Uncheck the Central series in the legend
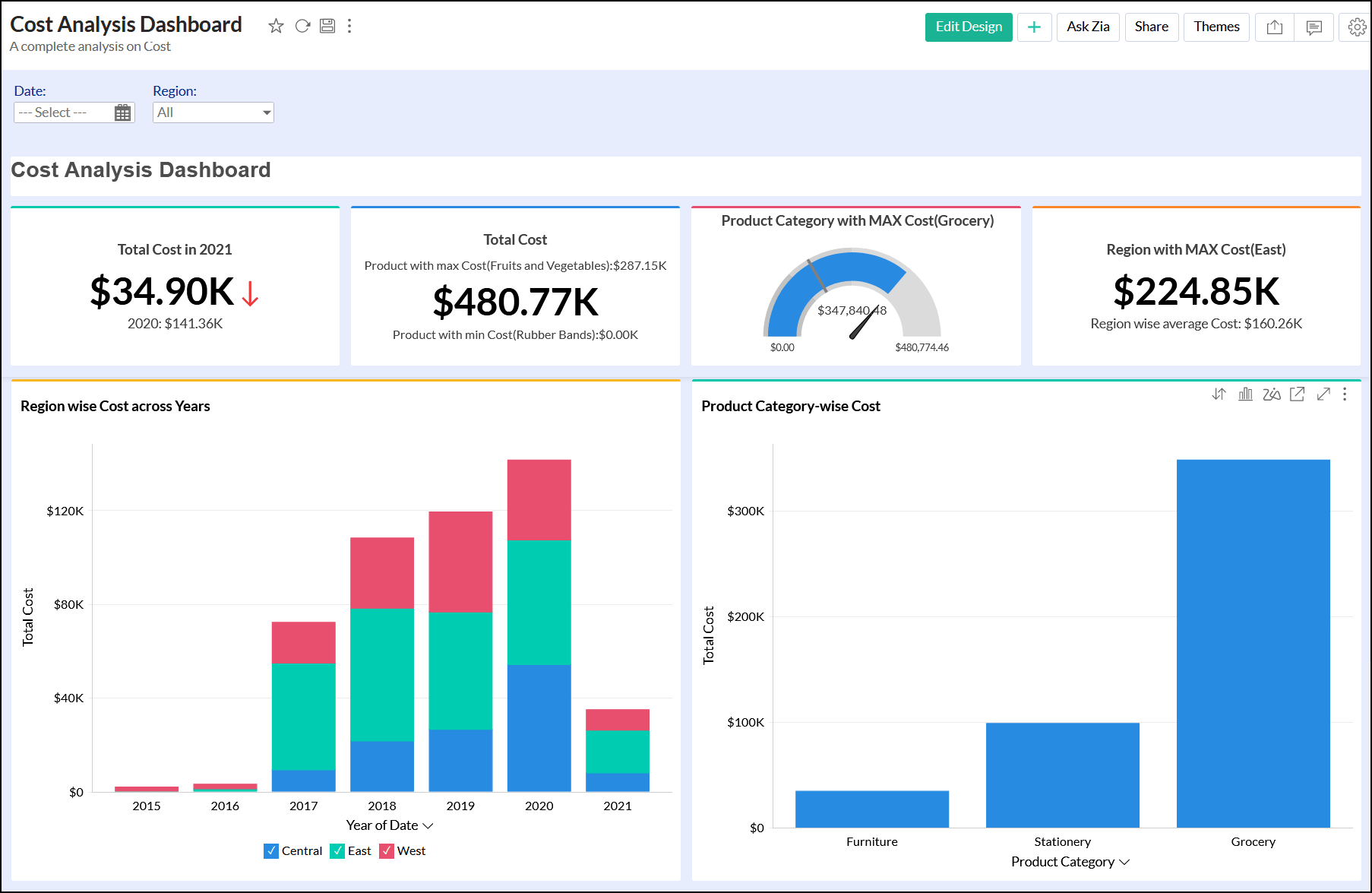This screenshot has height=893, width=1372. [x=271, y=850]
